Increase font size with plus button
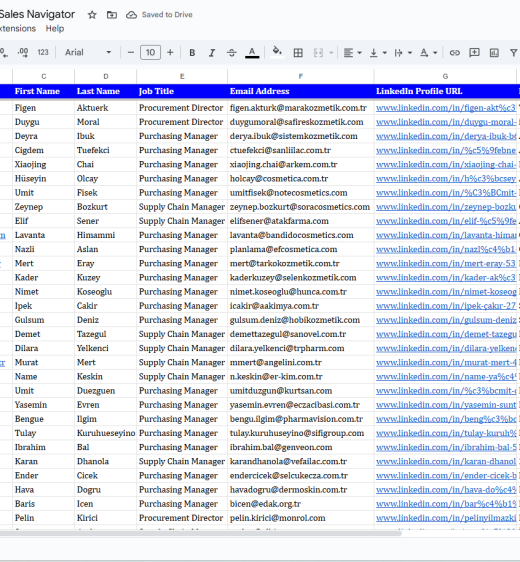The height and width of the screenshot is (562, 520). pos(170,53)
